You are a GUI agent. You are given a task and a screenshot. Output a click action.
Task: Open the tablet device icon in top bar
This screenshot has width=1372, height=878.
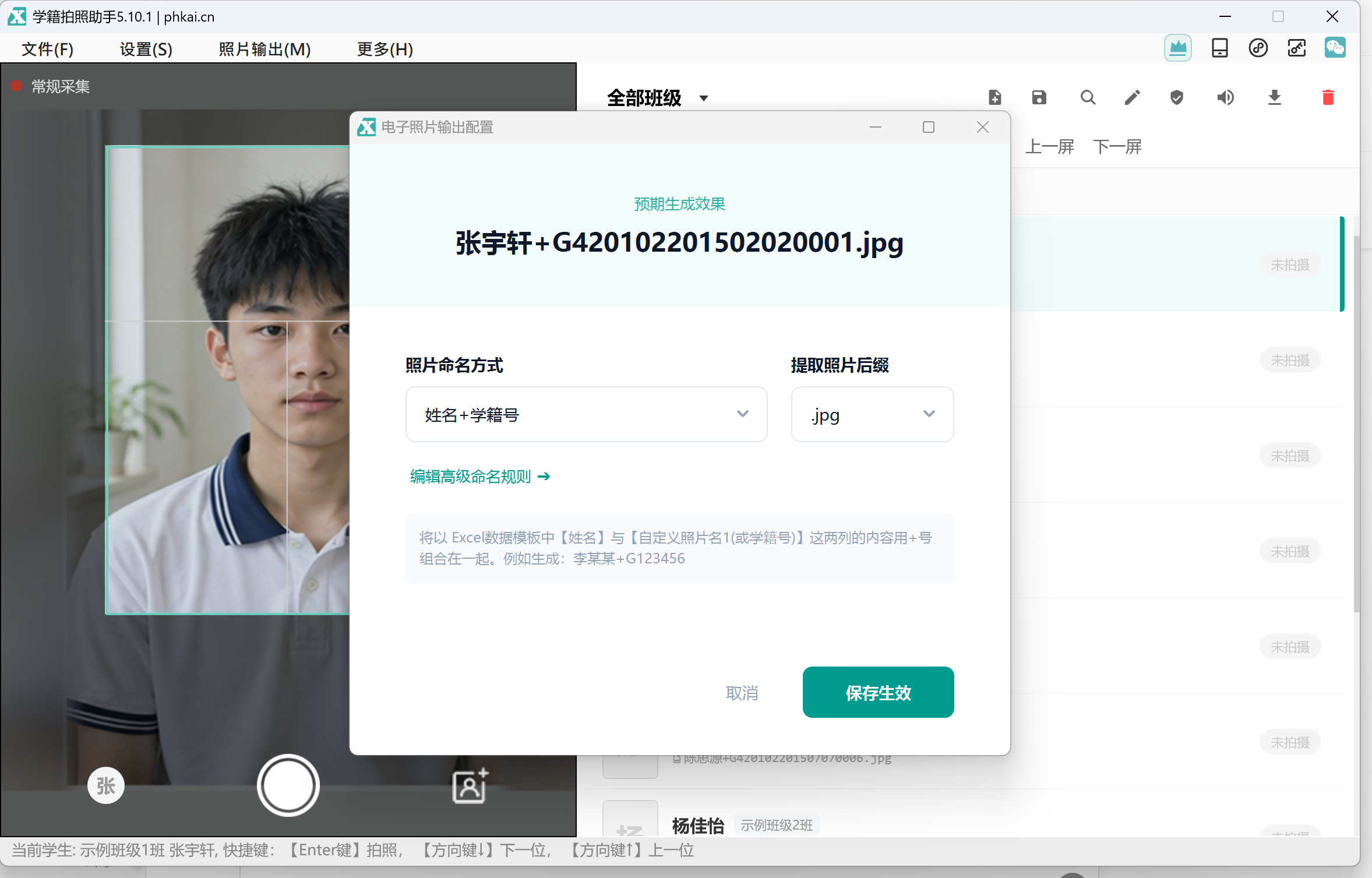click(x=1219, y=48)
